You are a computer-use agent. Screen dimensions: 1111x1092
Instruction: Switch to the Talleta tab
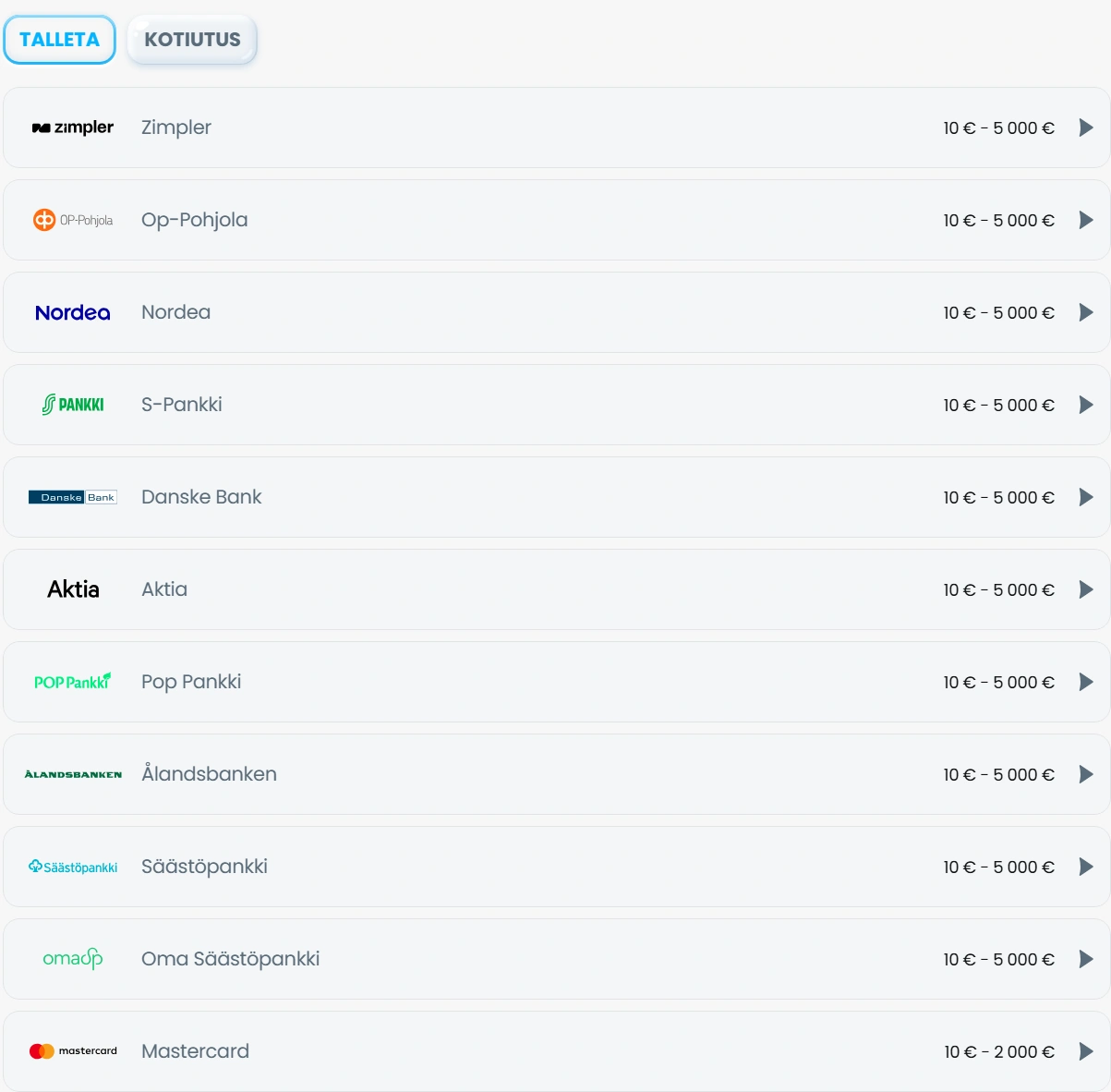tap(59, 40)
